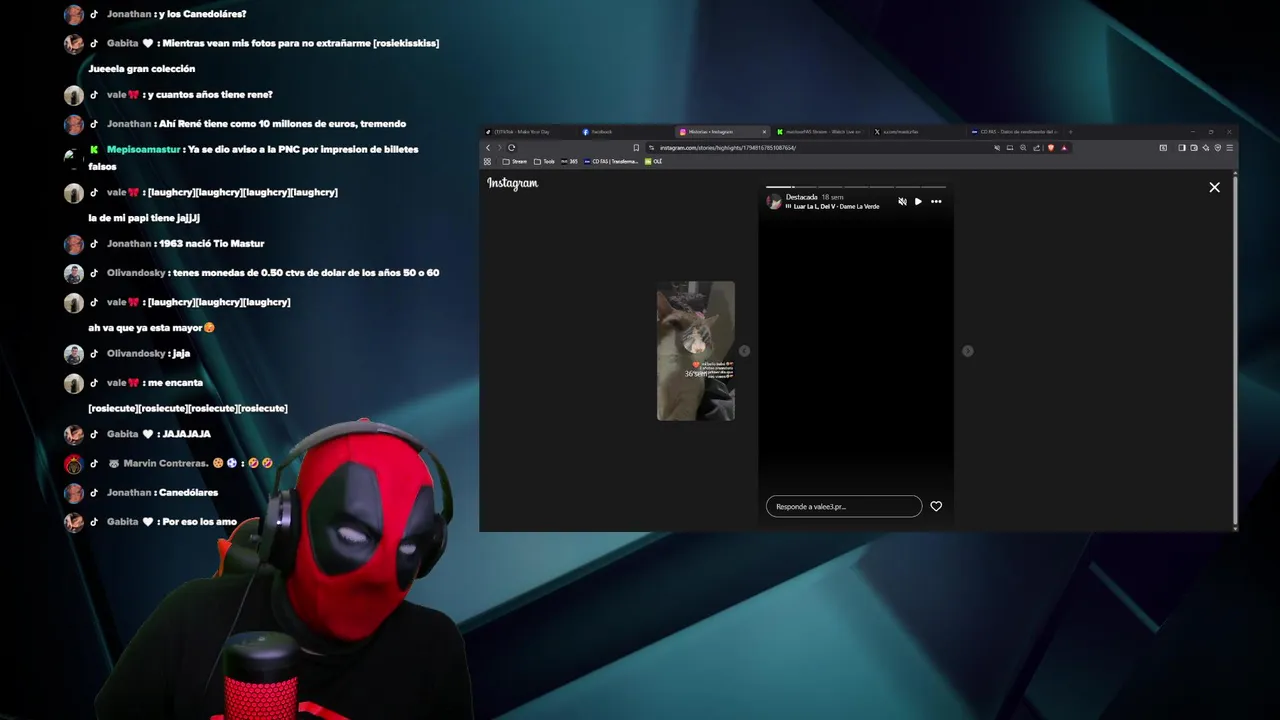Click chat message 'JAJAJAJA' by Gabita

[x=187, y=434]
